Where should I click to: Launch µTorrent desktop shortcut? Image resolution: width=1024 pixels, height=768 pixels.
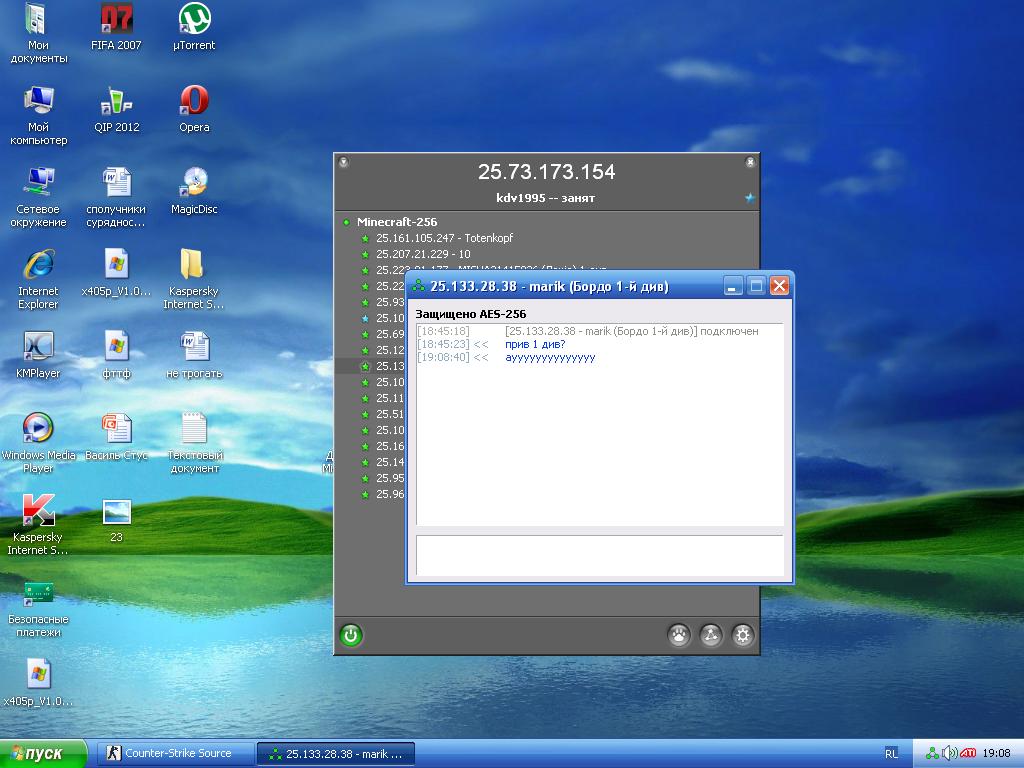pyautogui.click(x=194, y=27)
